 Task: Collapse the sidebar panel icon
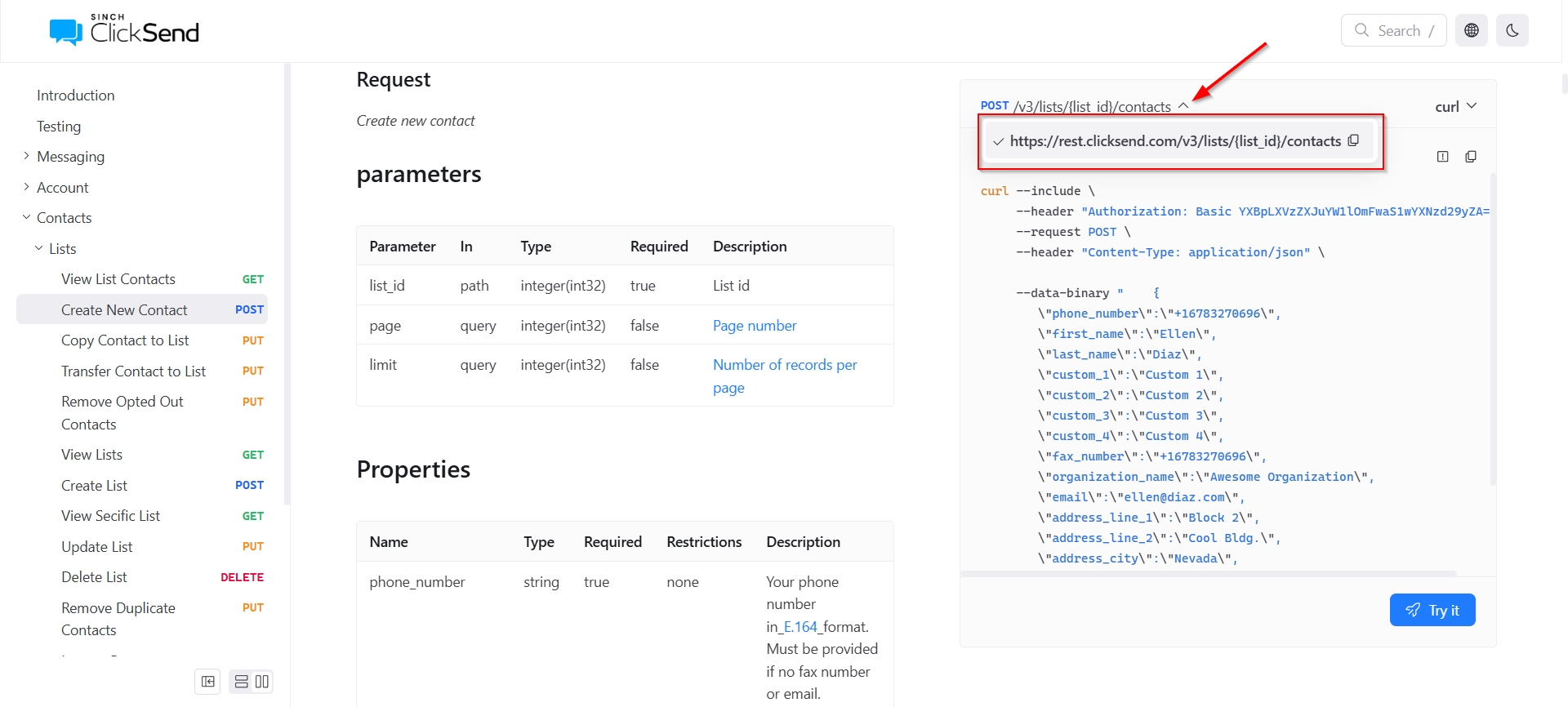[x=208, y=682]
